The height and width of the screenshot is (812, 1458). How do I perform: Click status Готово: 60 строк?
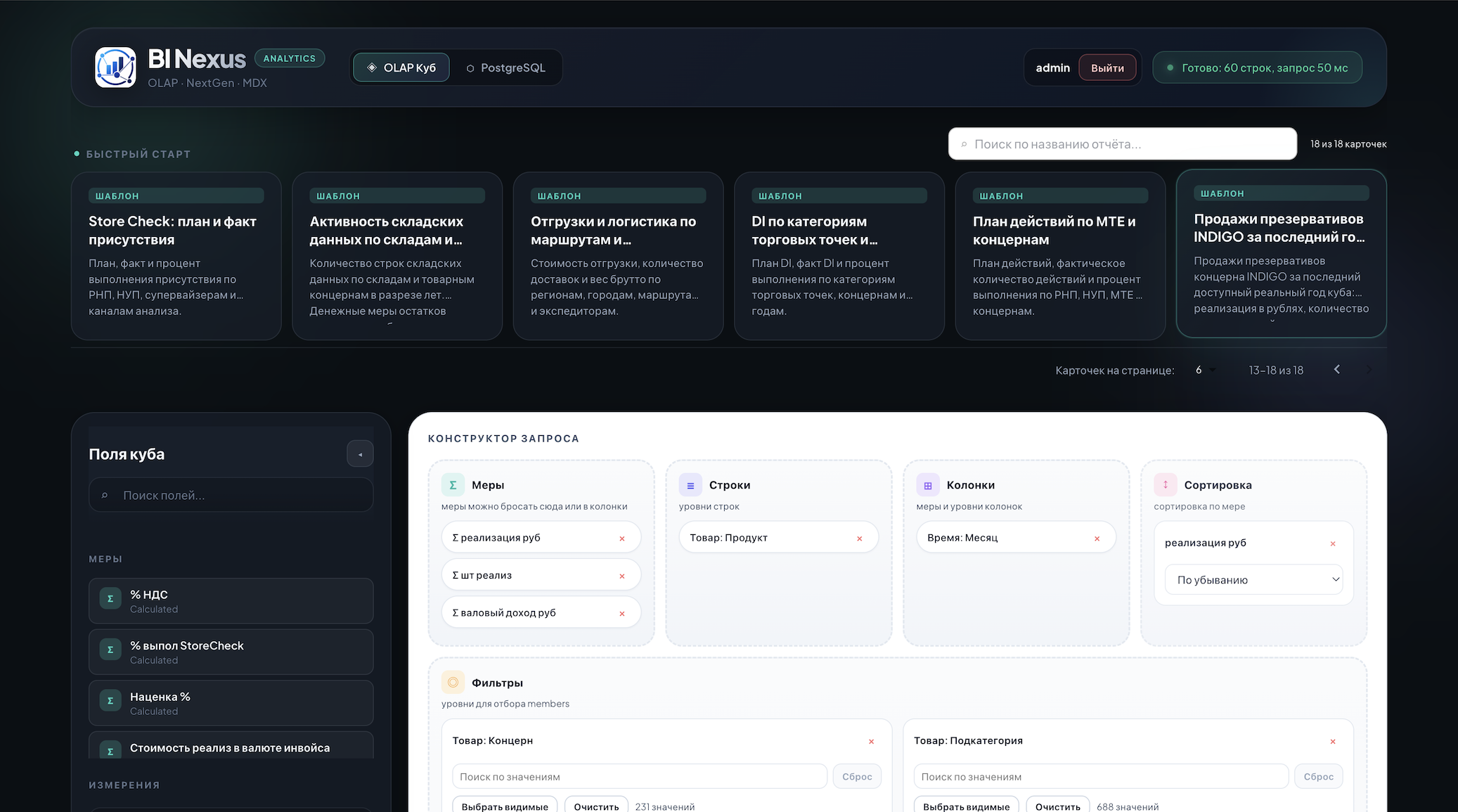coord(1257,67)
